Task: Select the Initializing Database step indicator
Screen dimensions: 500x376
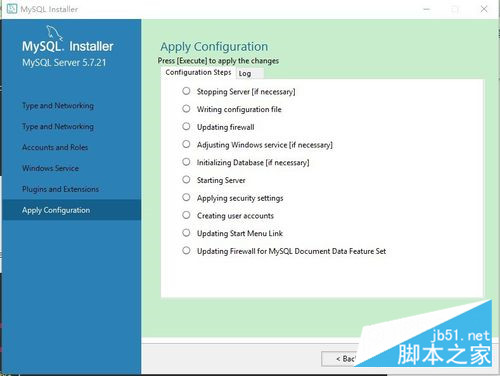Action: pos(186,162)
